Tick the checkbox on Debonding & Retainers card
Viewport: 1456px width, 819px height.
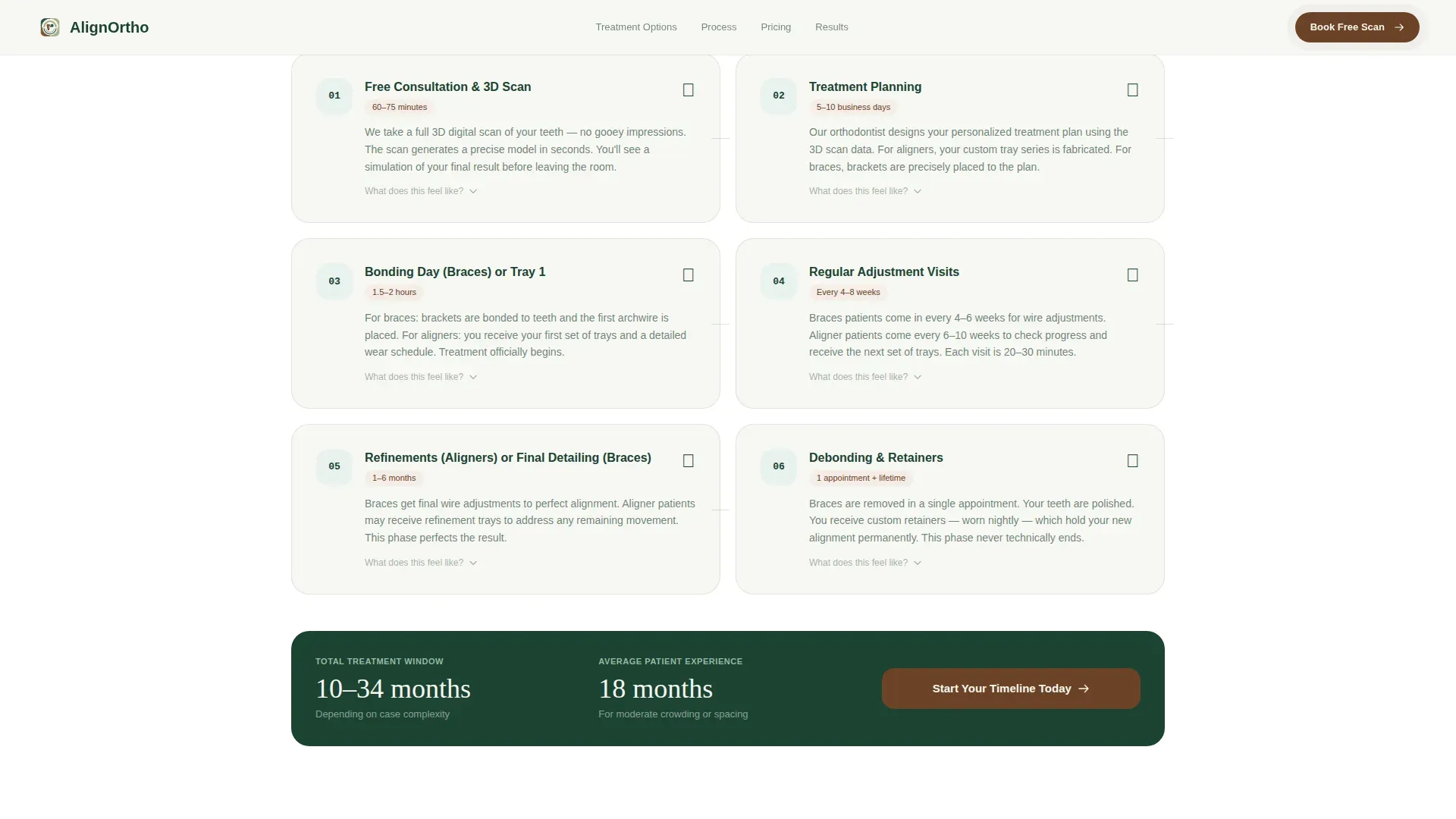point(1133,461)
